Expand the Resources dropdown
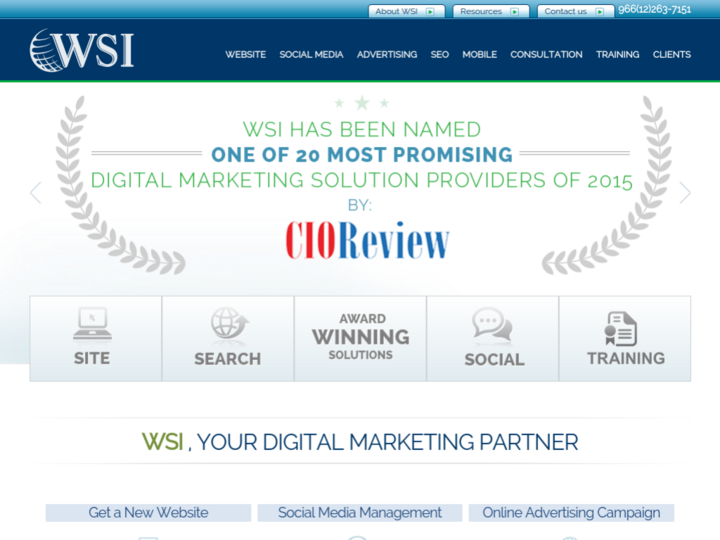This screenshot has width=720, height=540. click(490, 11)
